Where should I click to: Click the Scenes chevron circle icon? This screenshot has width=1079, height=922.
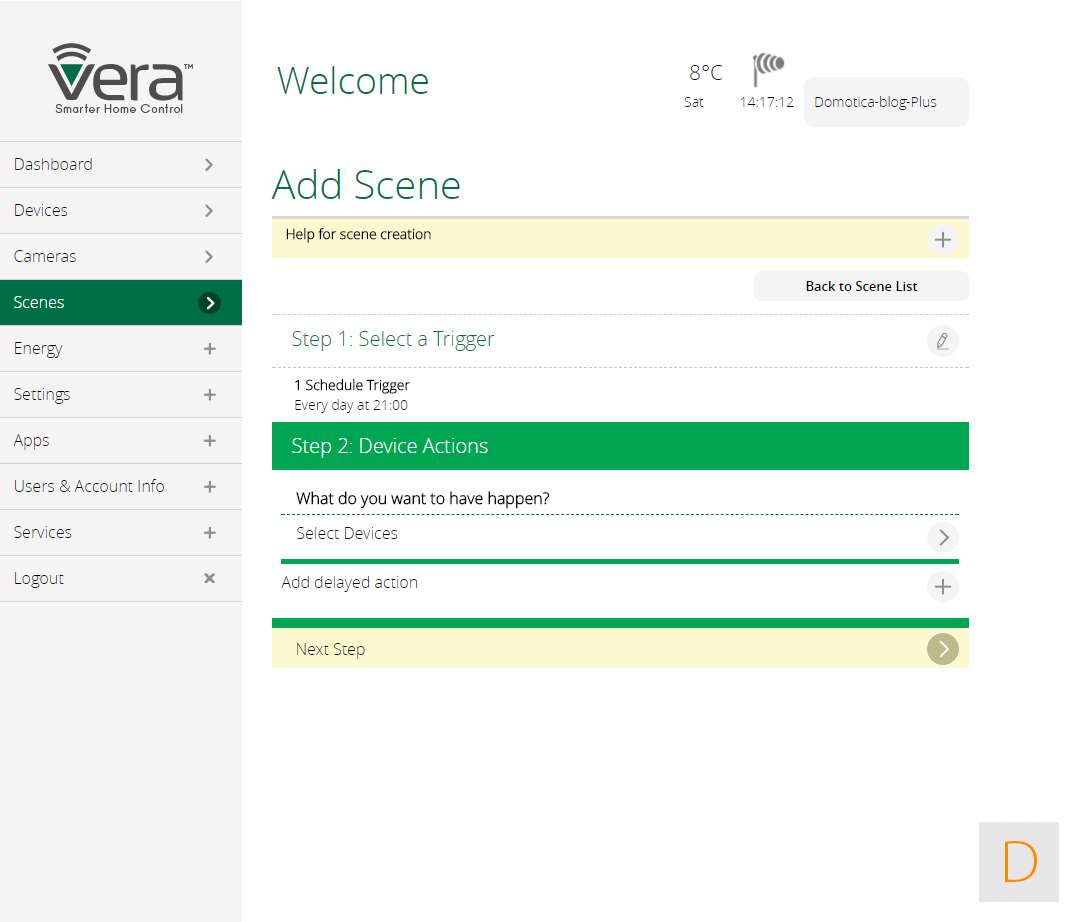[x=209, y=303]
